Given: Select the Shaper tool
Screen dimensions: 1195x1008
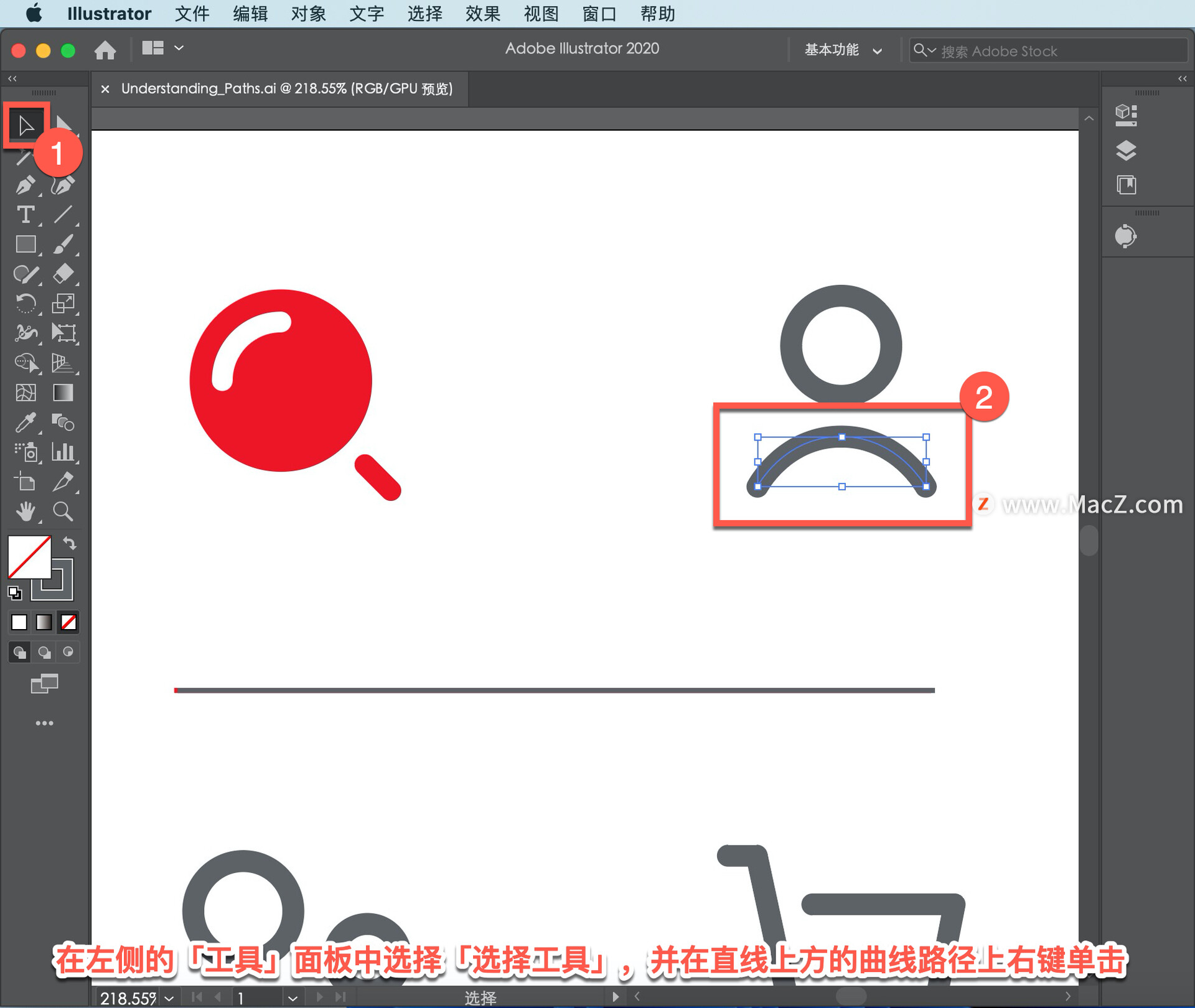Looking at the screenshot, I should coord(26,274).
